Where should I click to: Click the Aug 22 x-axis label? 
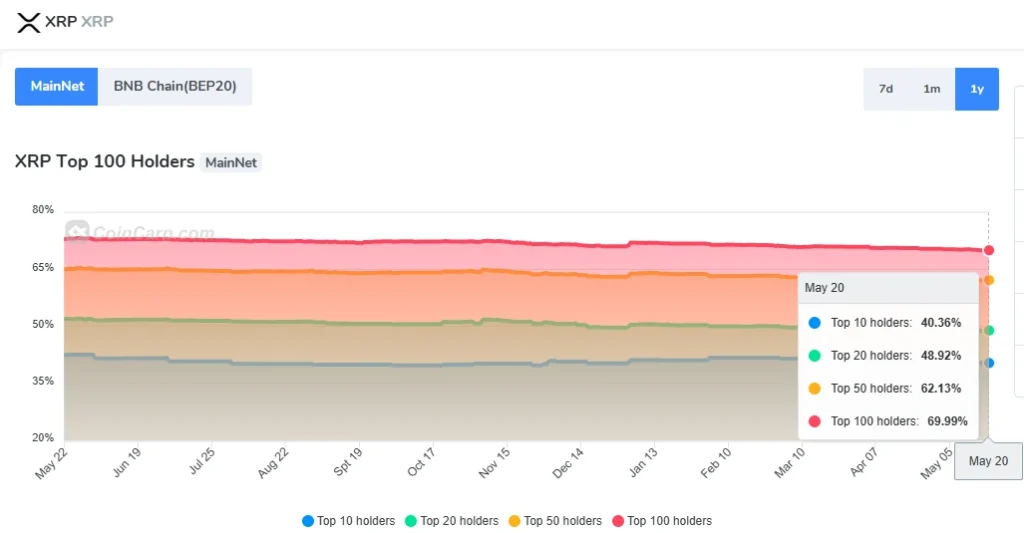(x=272, y=463)
